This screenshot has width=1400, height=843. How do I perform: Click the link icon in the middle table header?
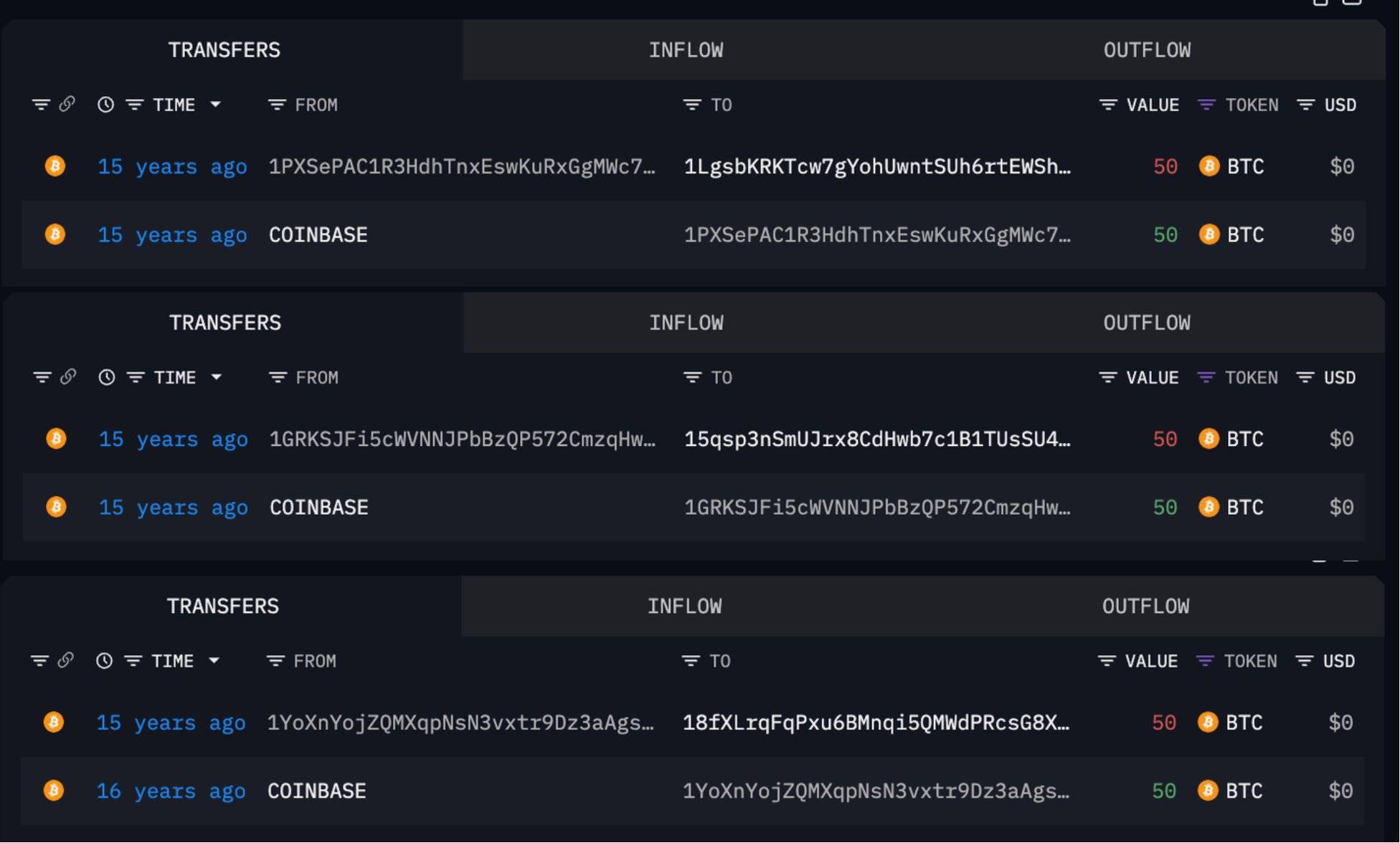(68, 377)
